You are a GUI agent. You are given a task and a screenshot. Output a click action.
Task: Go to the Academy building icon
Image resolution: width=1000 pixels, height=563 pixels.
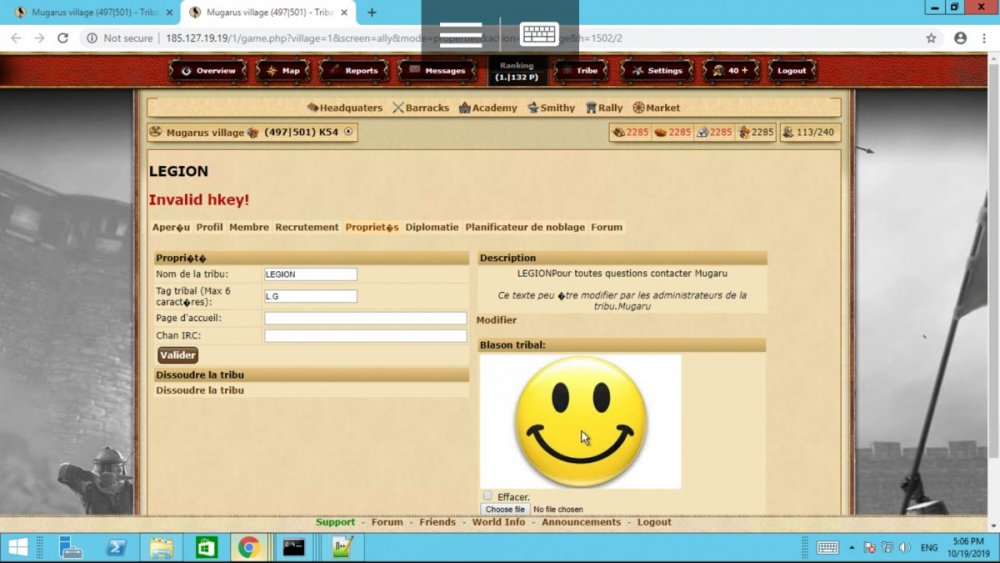pyautogui.click(x=464, y=108)
